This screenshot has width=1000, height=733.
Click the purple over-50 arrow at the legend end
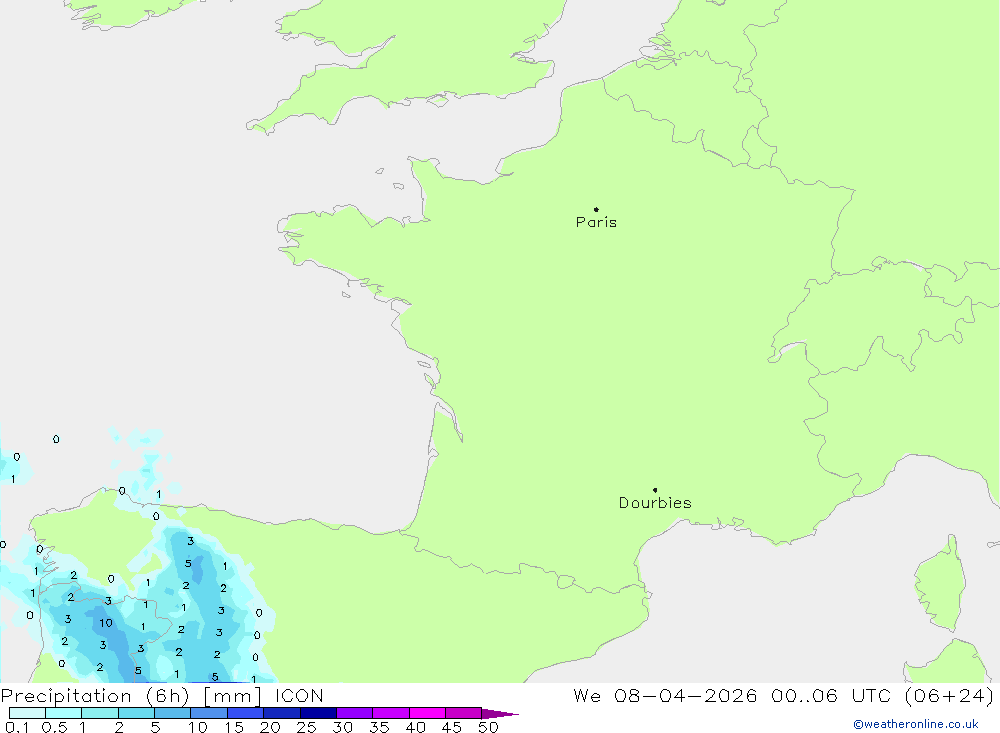tap(500, 713)
